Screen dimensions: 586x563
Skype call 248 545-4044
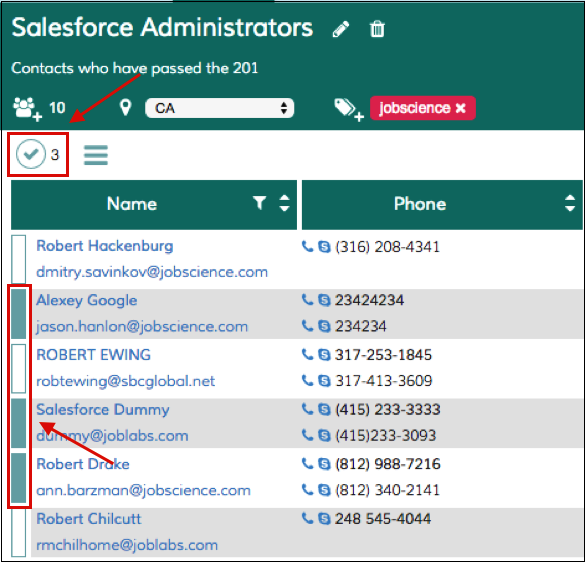(324, 519)
